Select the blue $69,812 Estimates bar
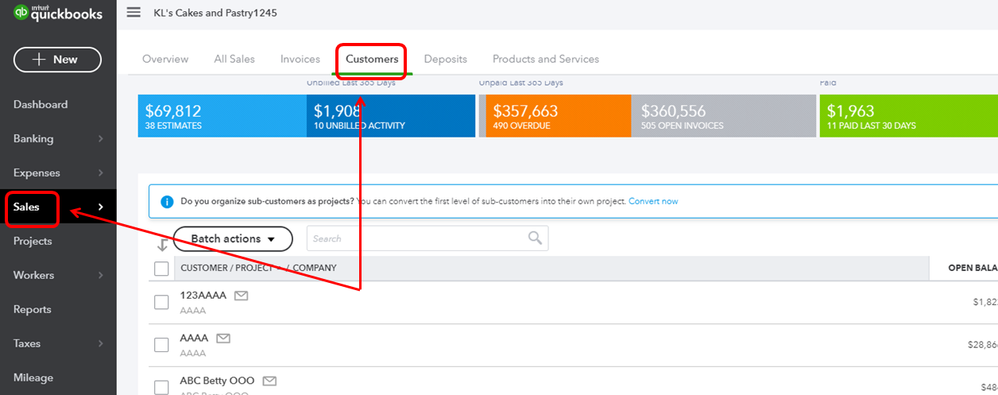 (222, 116)
